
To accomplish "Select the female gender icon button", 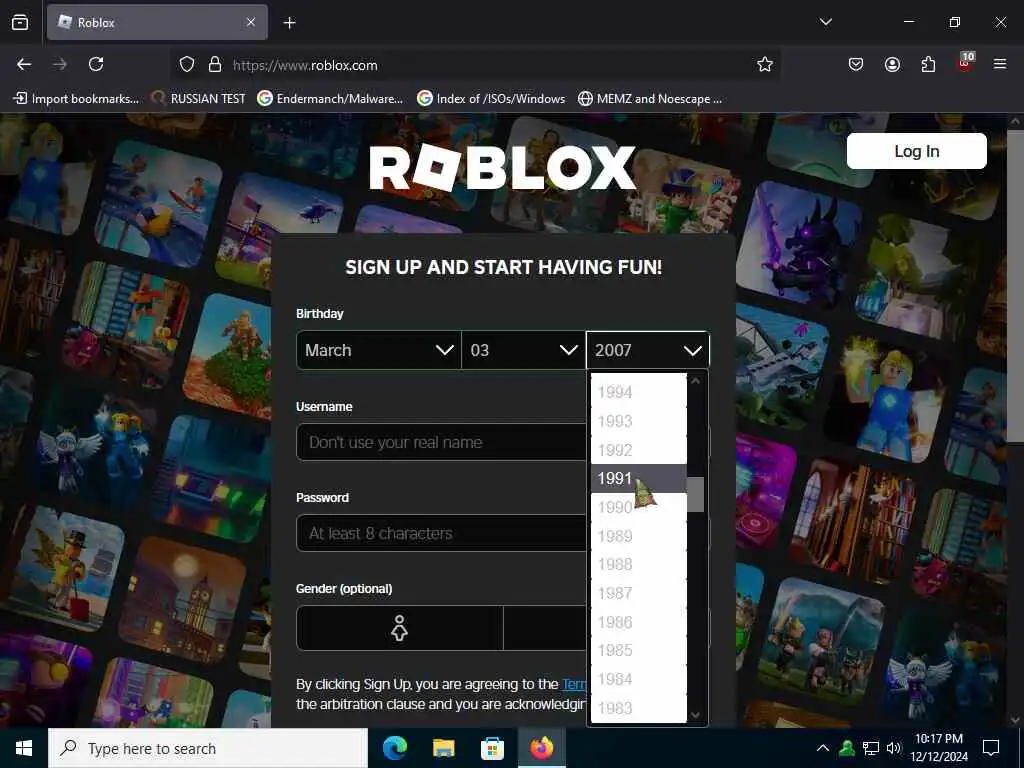I will click(400, 628).
